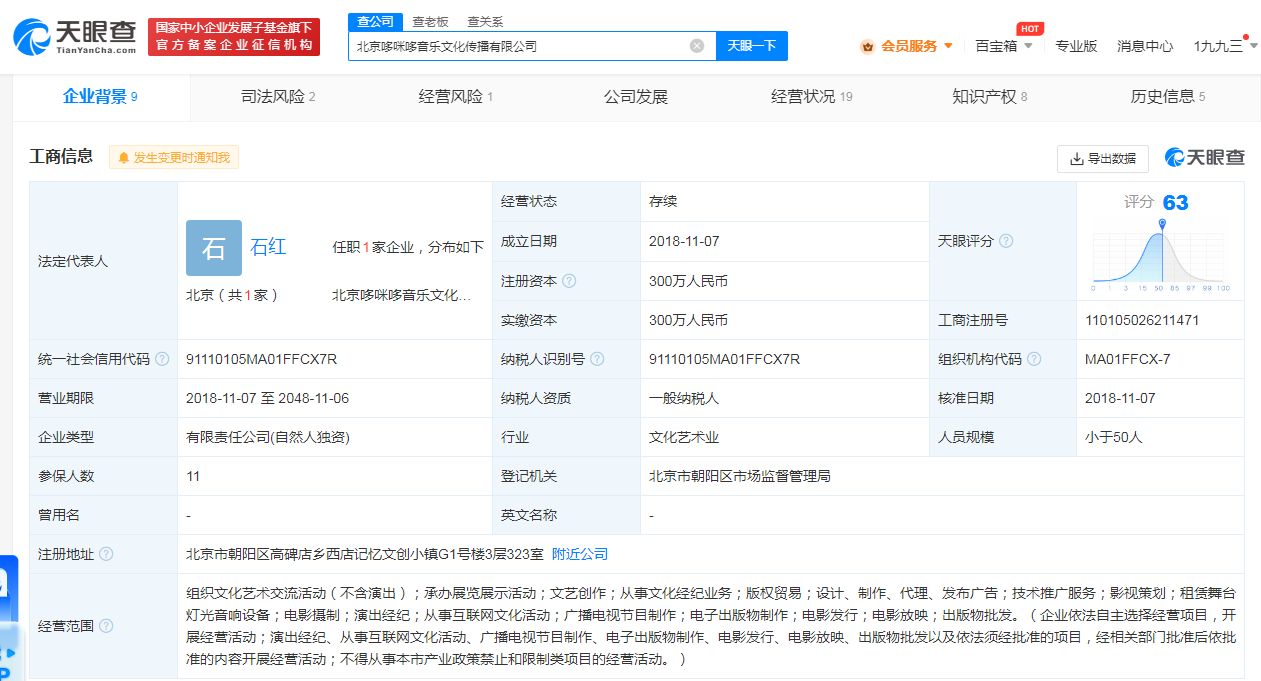The width and height of the screenshot is (1261, 681).
Task: Select the 企业背景 tab
Action: click(100, 97)
